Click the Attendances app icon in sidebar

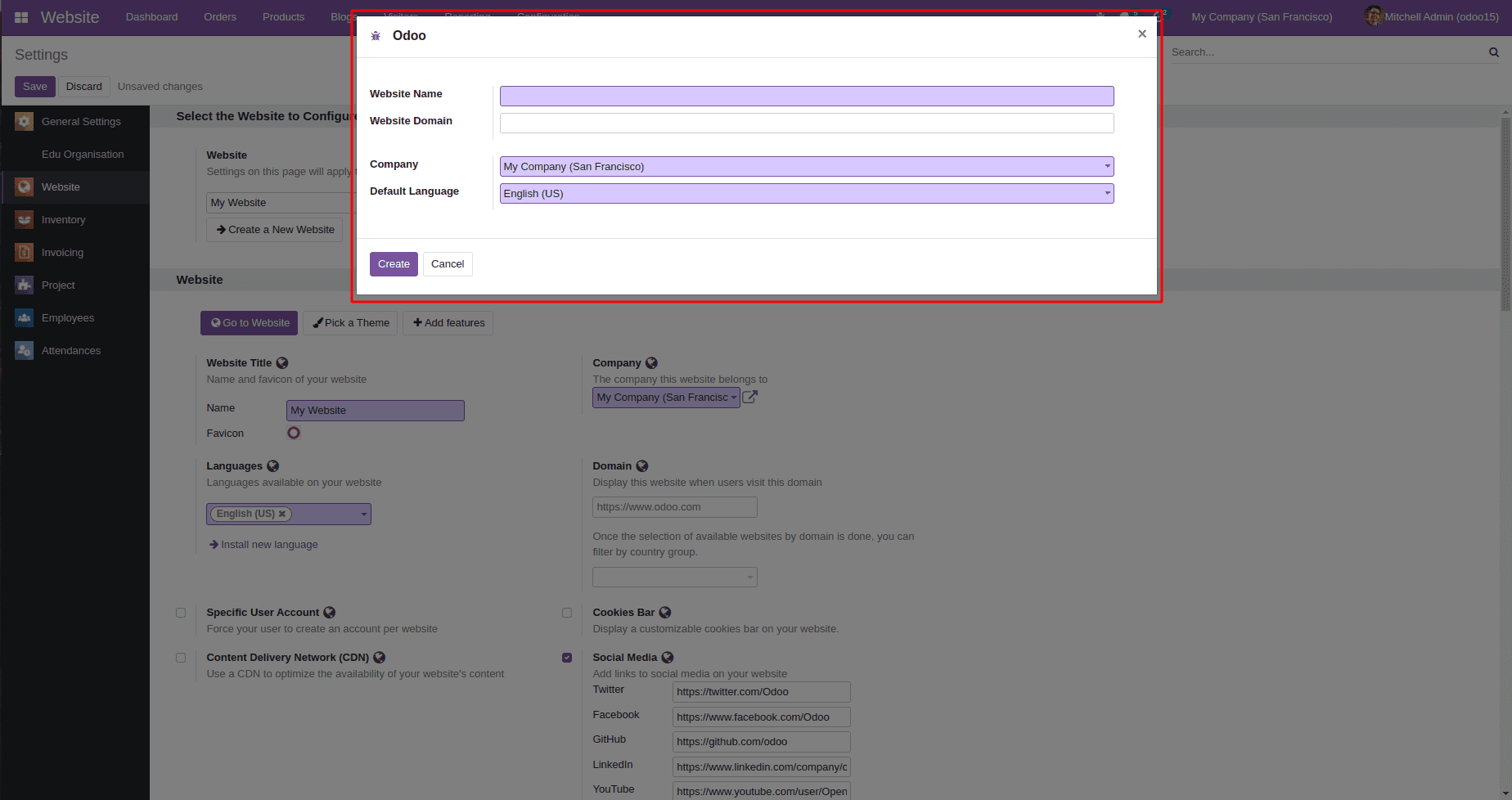pyautogui.click(x=25, y=351)
